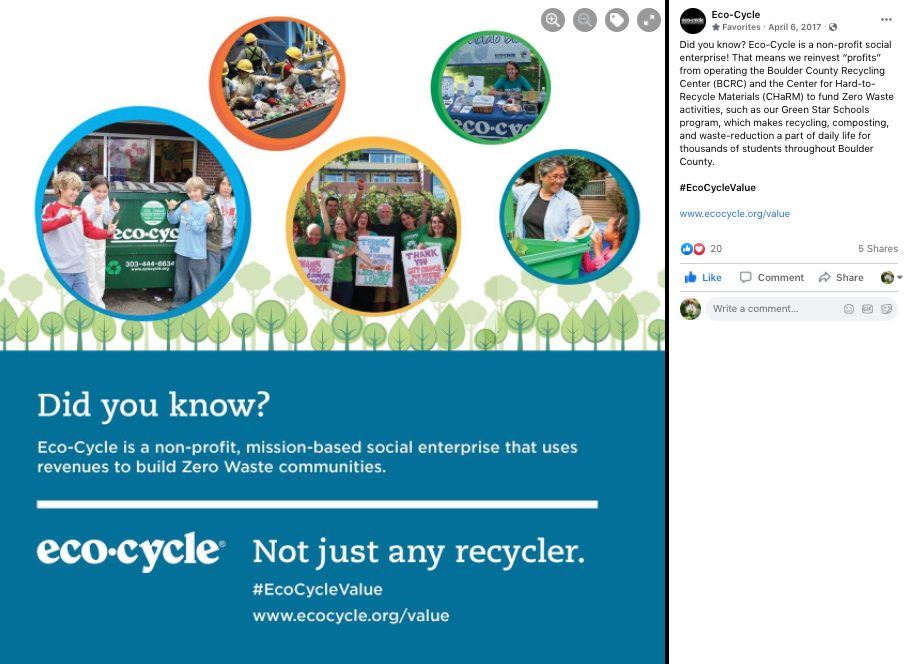Open post options three-dot menu
The height and width of the screenshot is (664, 905).
pyautogui.click(x=887, y=20)
